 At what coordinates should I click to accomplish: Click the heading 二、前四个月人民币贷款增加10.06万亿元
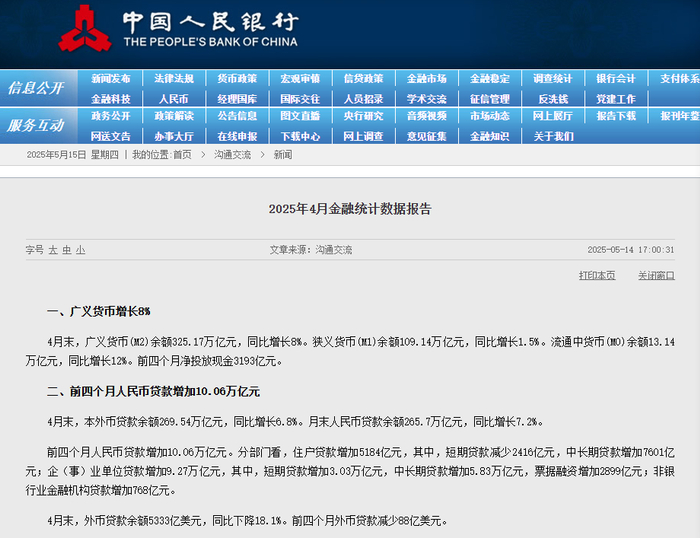(x=153, y=392)
